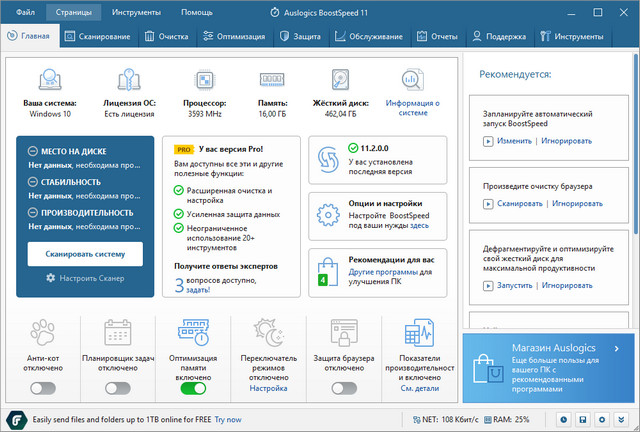Image resolution: width=640 pixels, height=432 pixels.
Task: Click the options and settings gear icon
Action: pyautogui.click(x=328, y=216)
